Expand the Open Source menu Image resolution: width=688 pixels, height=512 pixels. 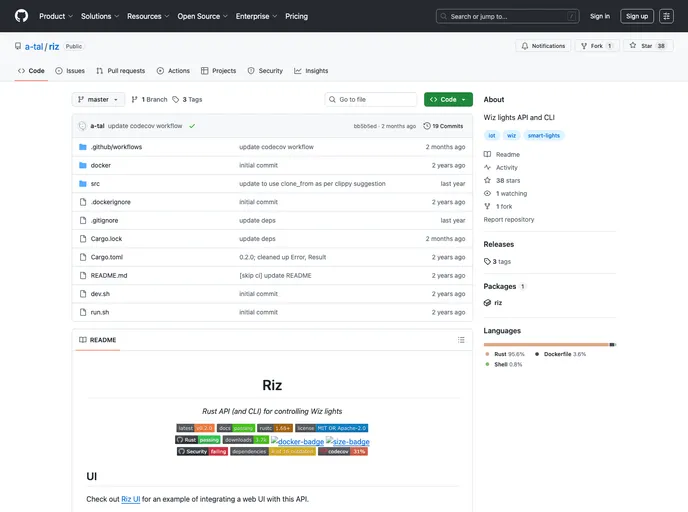[x=202, y=16]
